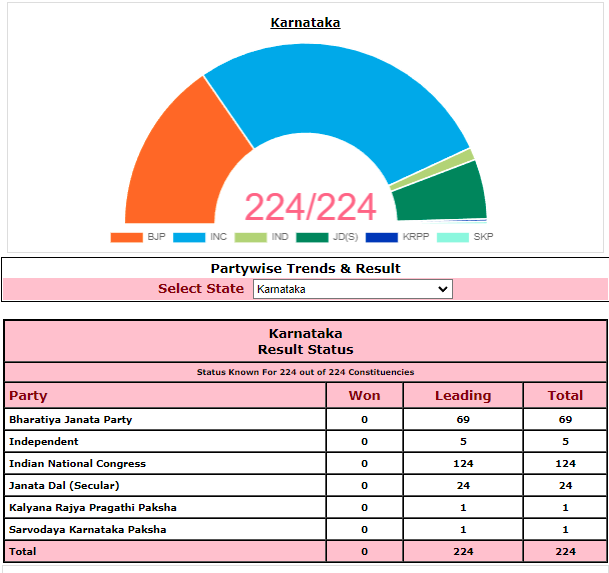Click the JD(S) legend label
The height and width of the screenshot is (573, 609).
(345, 237)
